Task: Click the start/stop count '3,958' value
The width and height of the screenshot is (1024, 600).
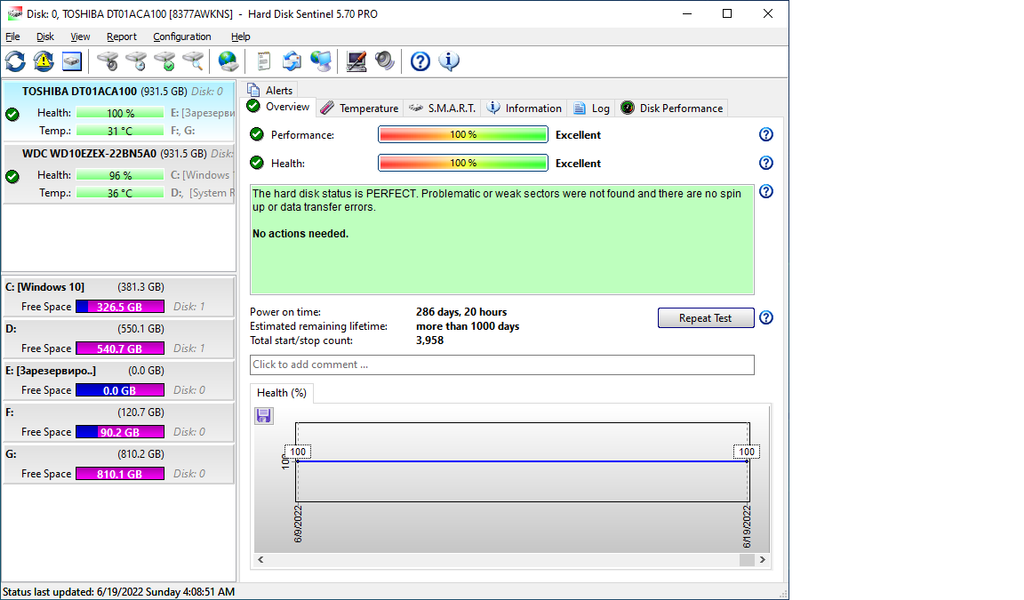Action: pyautogui.click(x=430, y=341)
